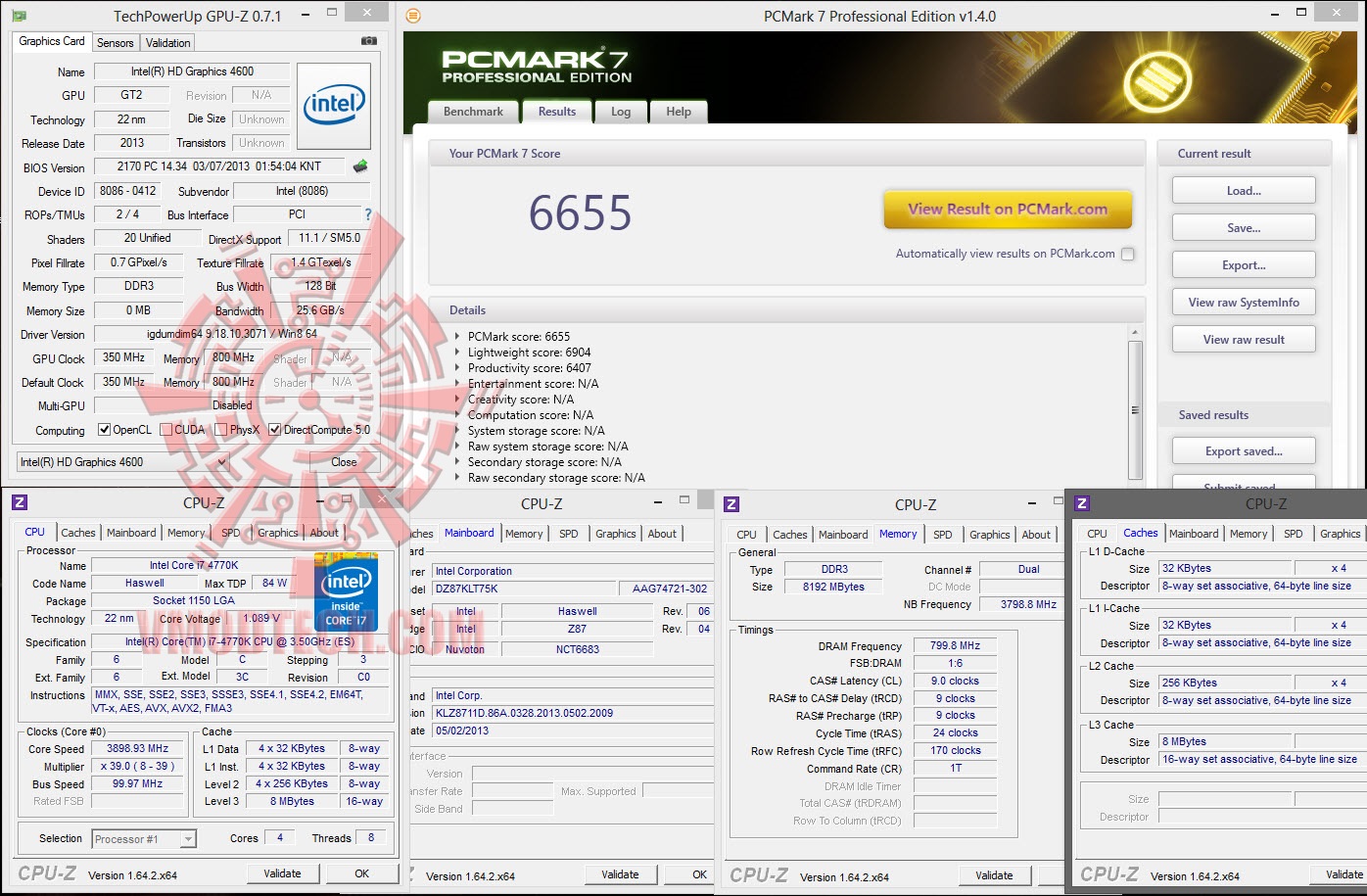
Task: Click the Z icon of the CPU-Z Processor window
Action: (20, 502)
